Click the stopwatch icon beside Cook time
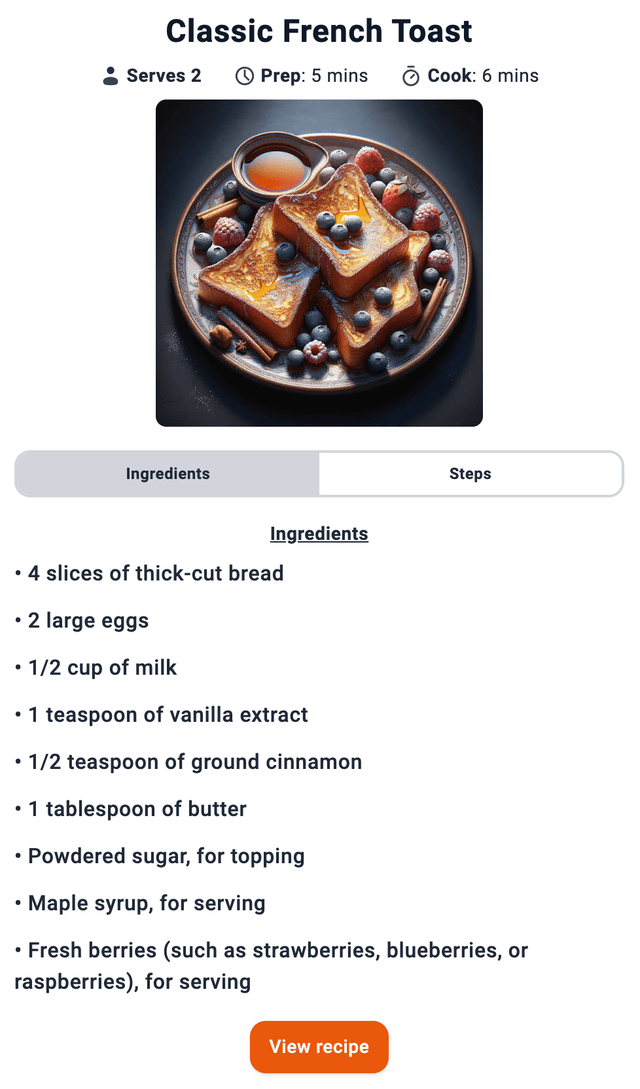640x1089 pixels. point(411,74)
